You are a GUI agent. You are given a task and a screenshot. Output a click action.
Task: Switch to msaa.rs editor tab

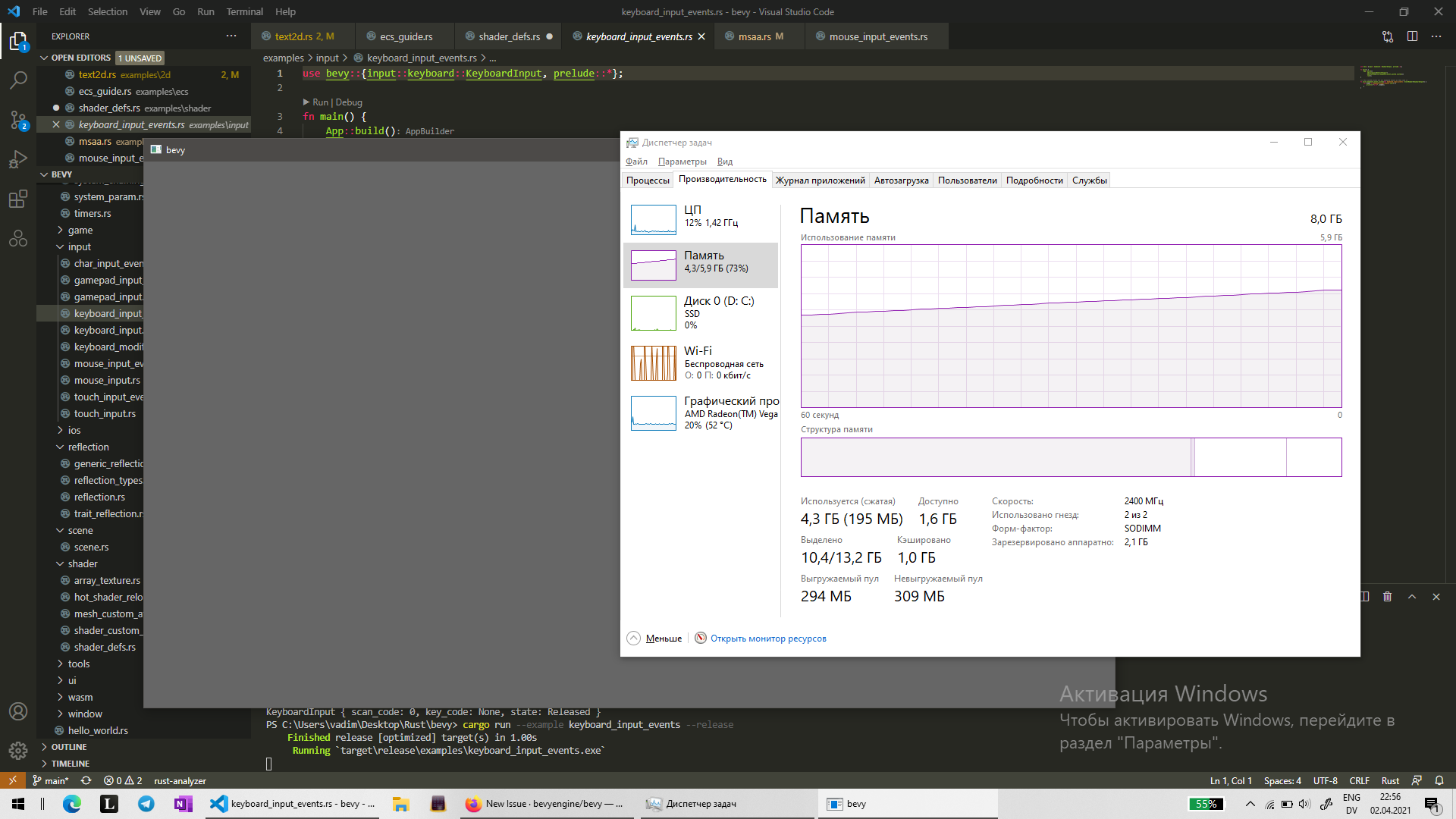click(760, 36)
